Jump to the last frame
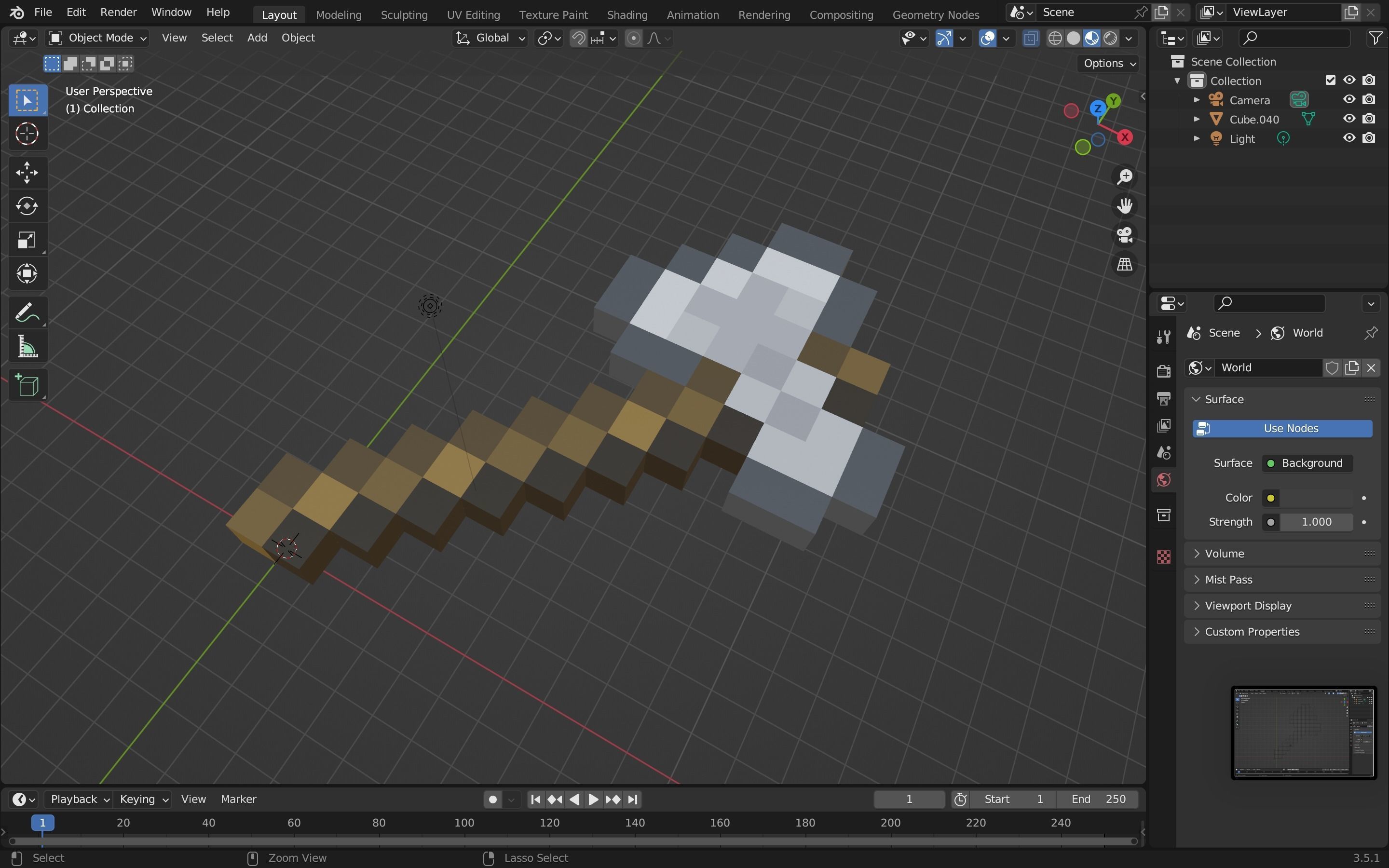Screen dimensions: 1389x868 point(632,800)
